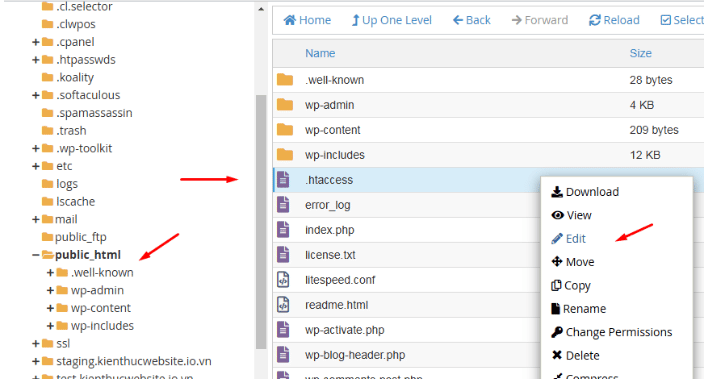This screenshot has height=386, width=710.
Task: Collapse the public_html folder in the tree
Action: click(35, 256)
